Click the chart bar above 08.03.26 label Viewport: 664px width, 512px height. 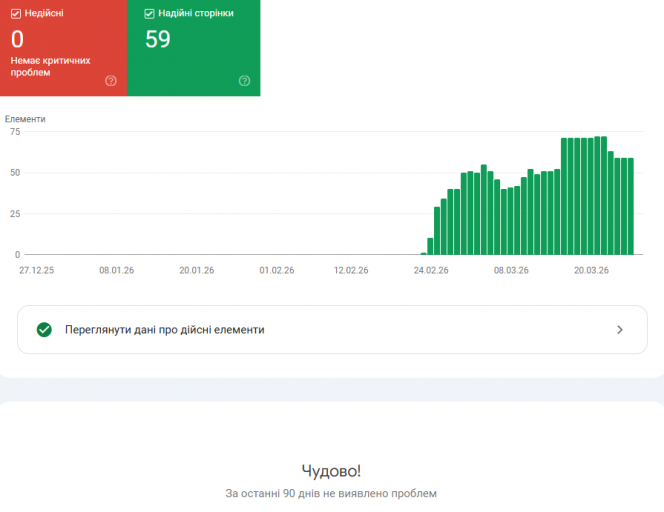pyautogui.click(x=510, y=221)
